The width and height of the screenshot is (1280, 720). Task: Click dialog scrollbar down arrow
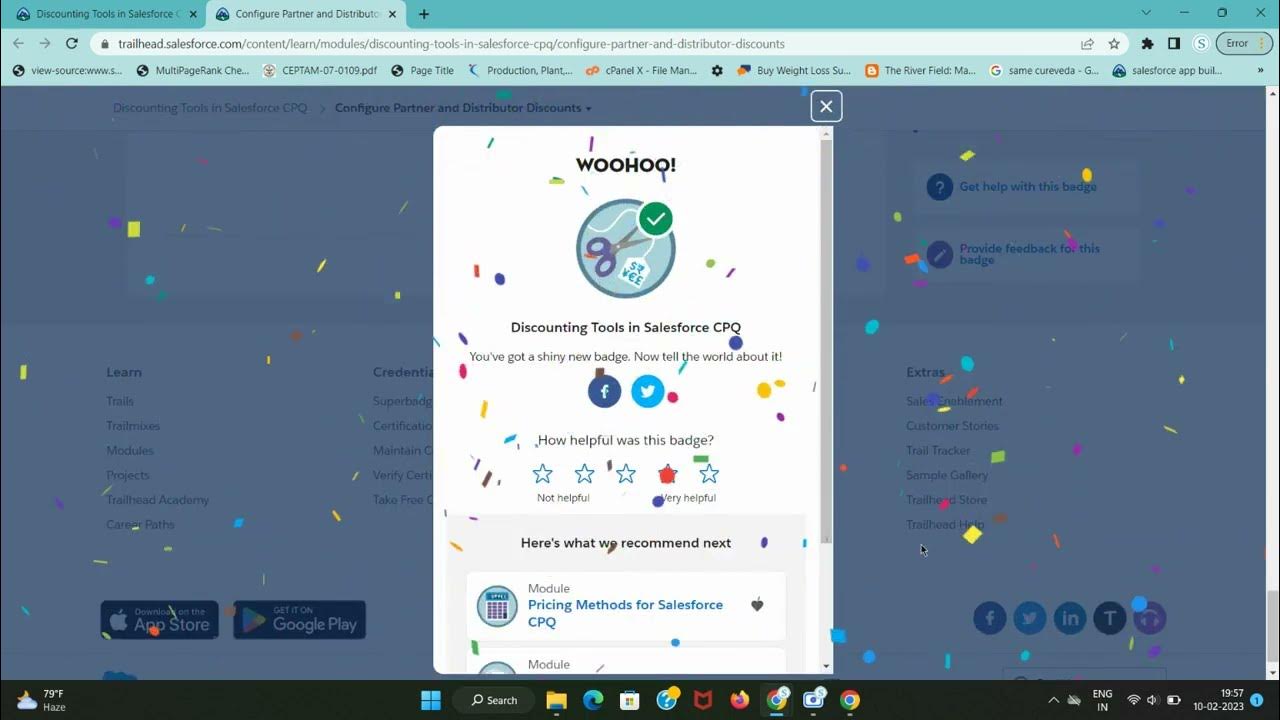(x=826, y=666)
